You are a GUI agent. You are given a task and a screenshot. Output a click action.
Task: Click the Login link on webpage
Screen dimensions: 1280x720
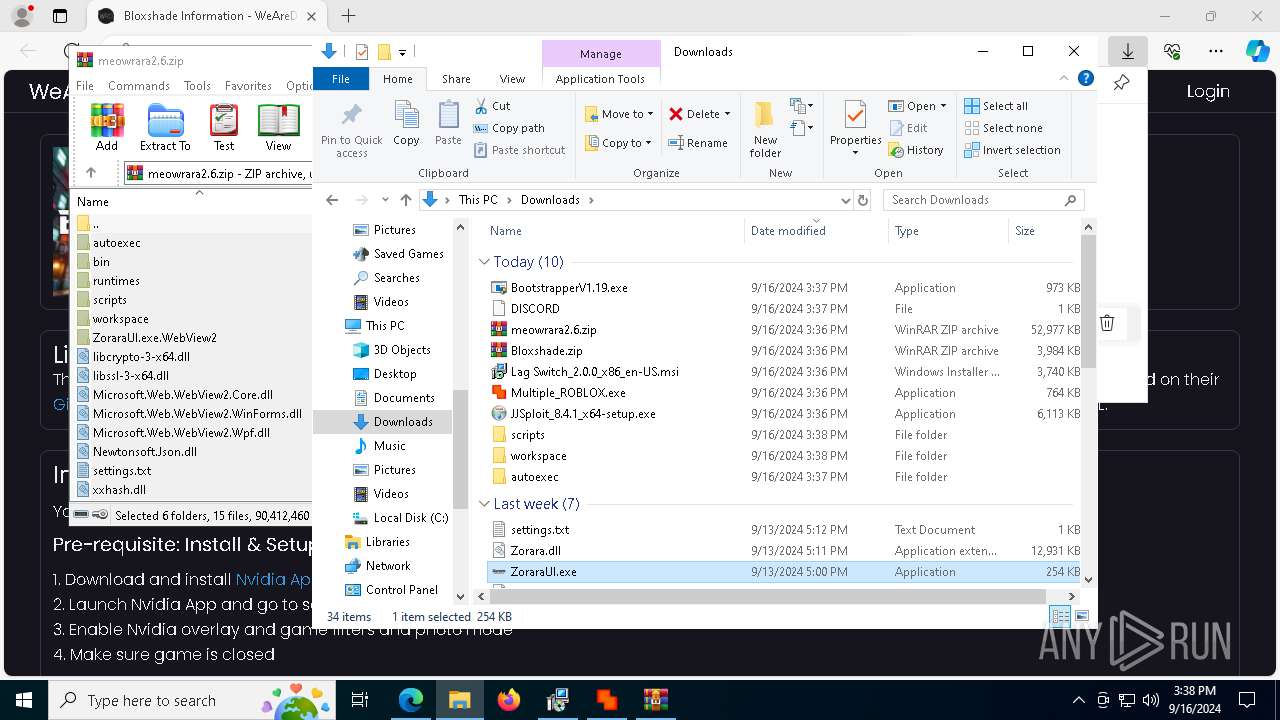pos(1208,92)
